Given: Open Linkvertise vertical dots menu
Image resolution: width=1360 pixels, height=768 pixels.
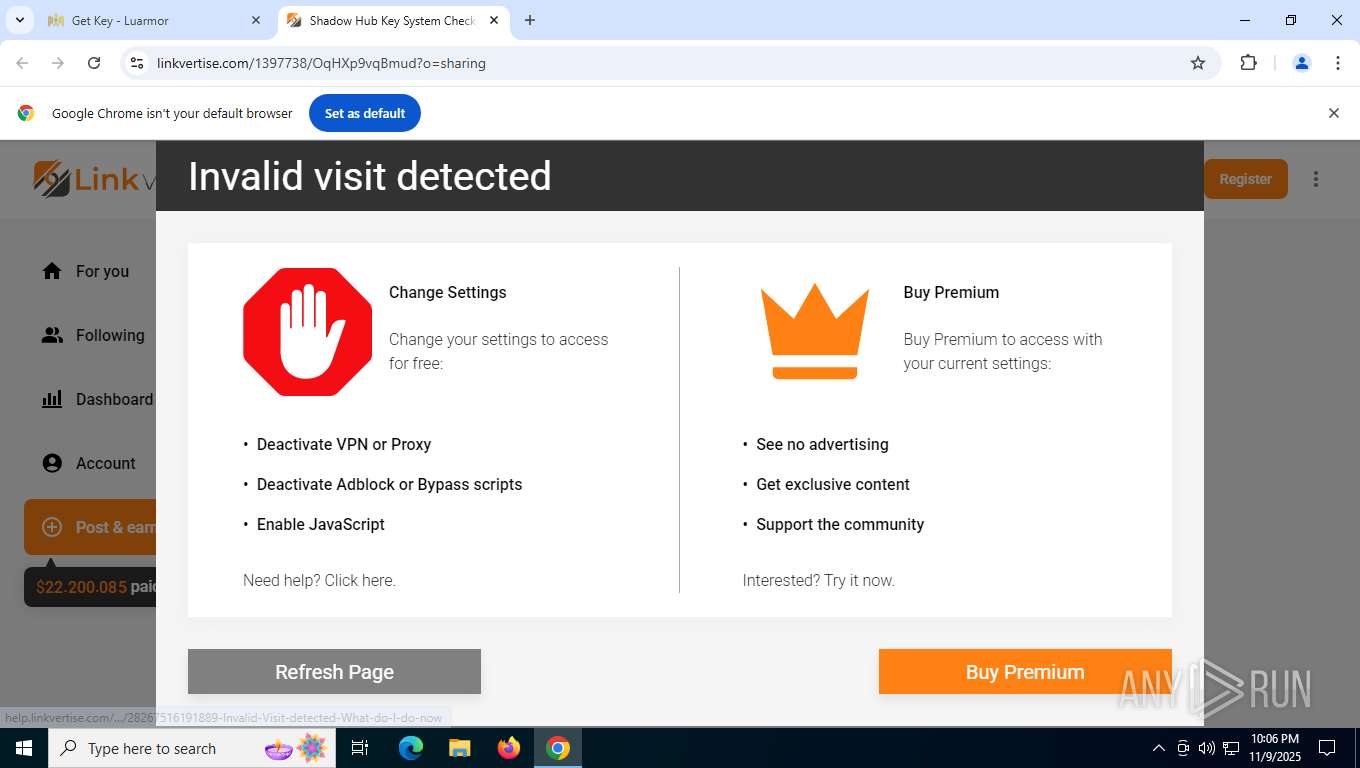Looking at the screenshot, I should [x=1316, y=179].
